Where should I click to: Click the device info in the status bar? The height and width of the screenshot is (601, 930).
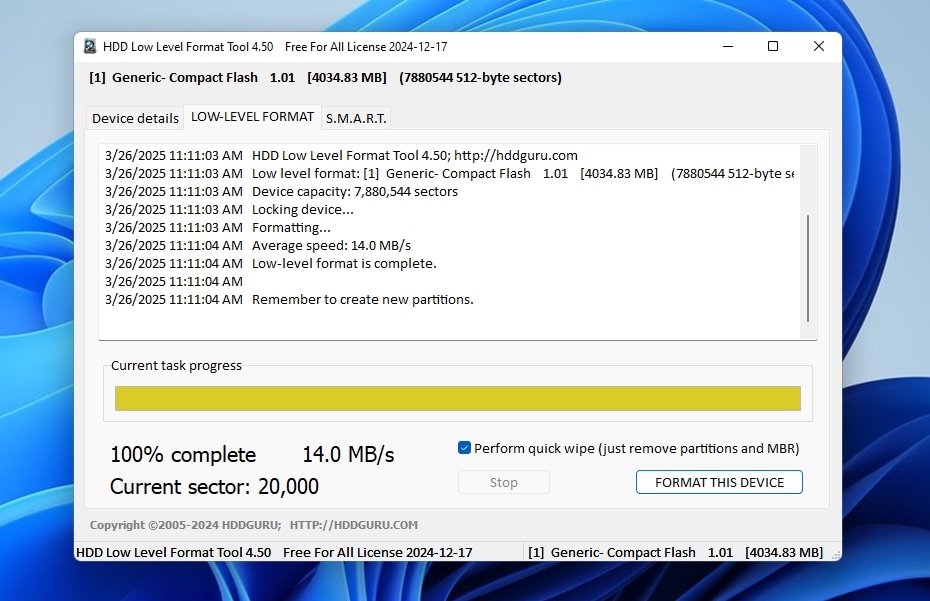(x=674, y=551)
